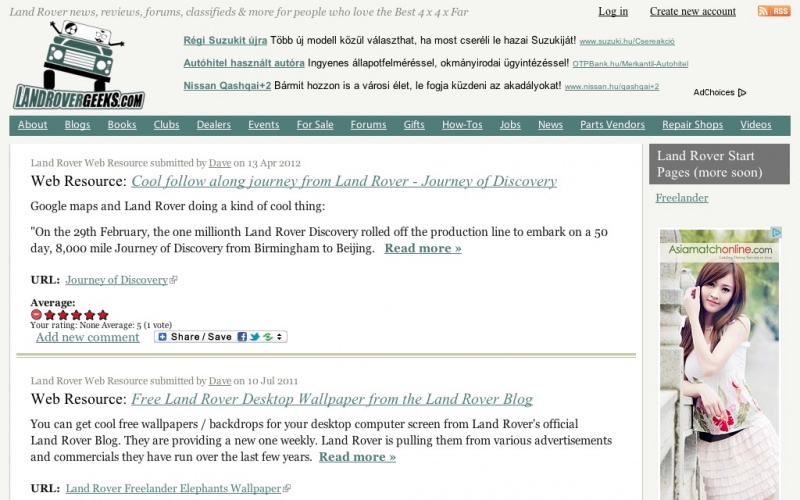Open the Autóhitel használt autóra ad link
The image size is (800, 500).
click(x=244, y=63)
